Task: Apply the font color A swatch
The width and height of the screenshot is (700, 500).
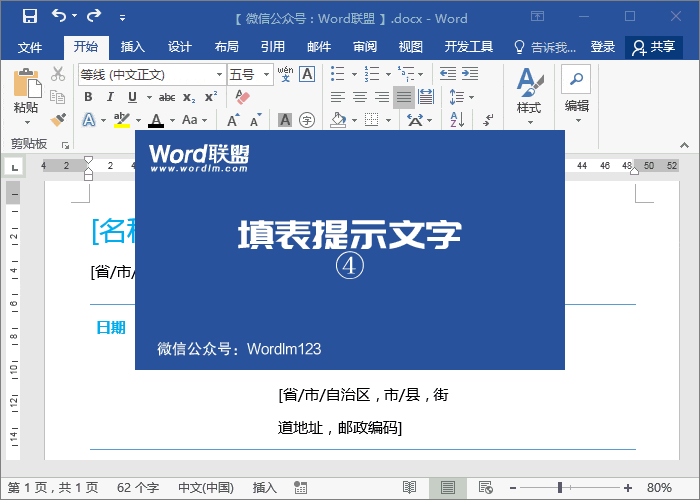Action: point(156,120)
